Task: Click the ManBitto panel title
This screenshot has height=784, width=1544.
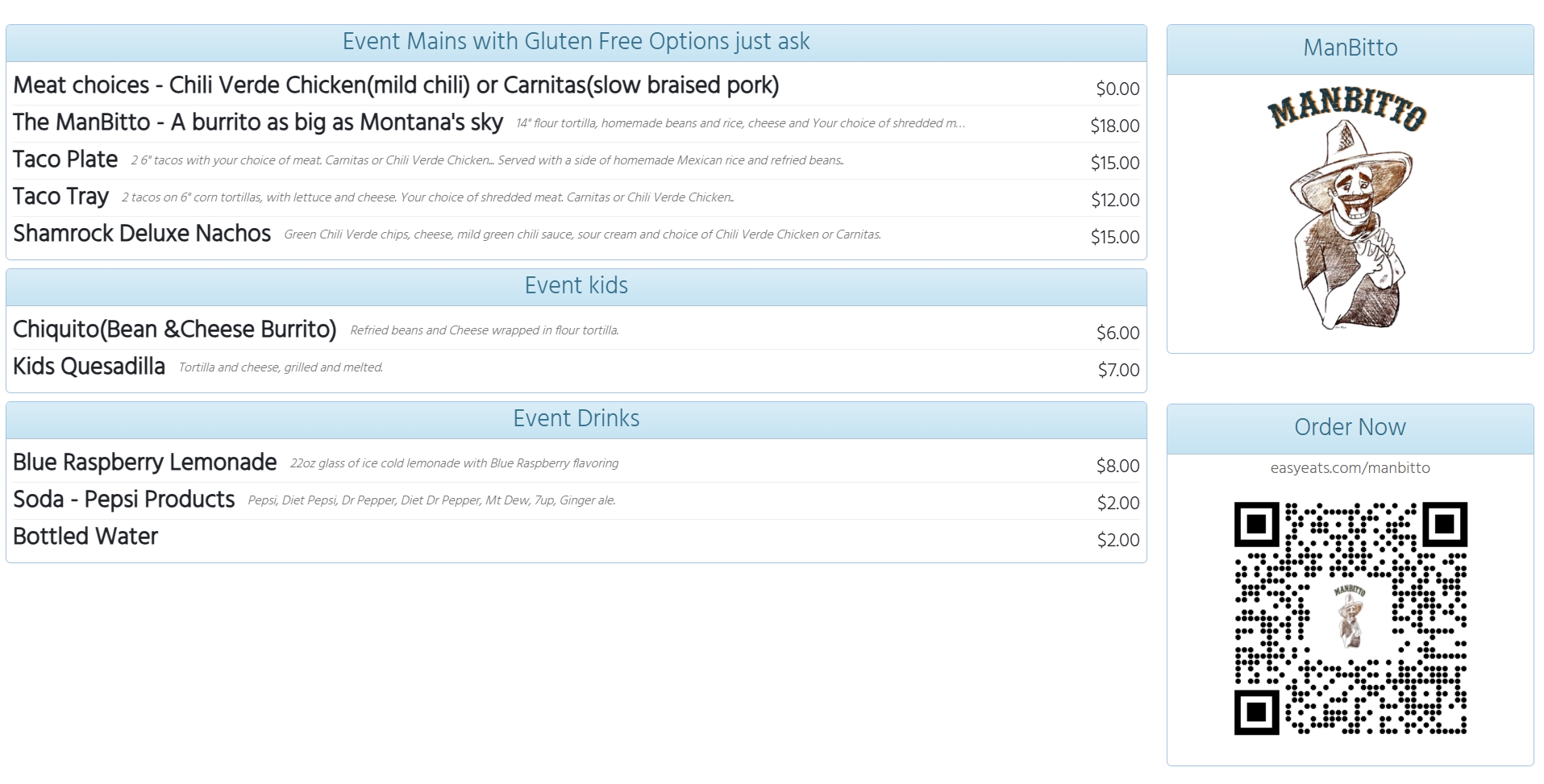Action: tap(1350, 48)
